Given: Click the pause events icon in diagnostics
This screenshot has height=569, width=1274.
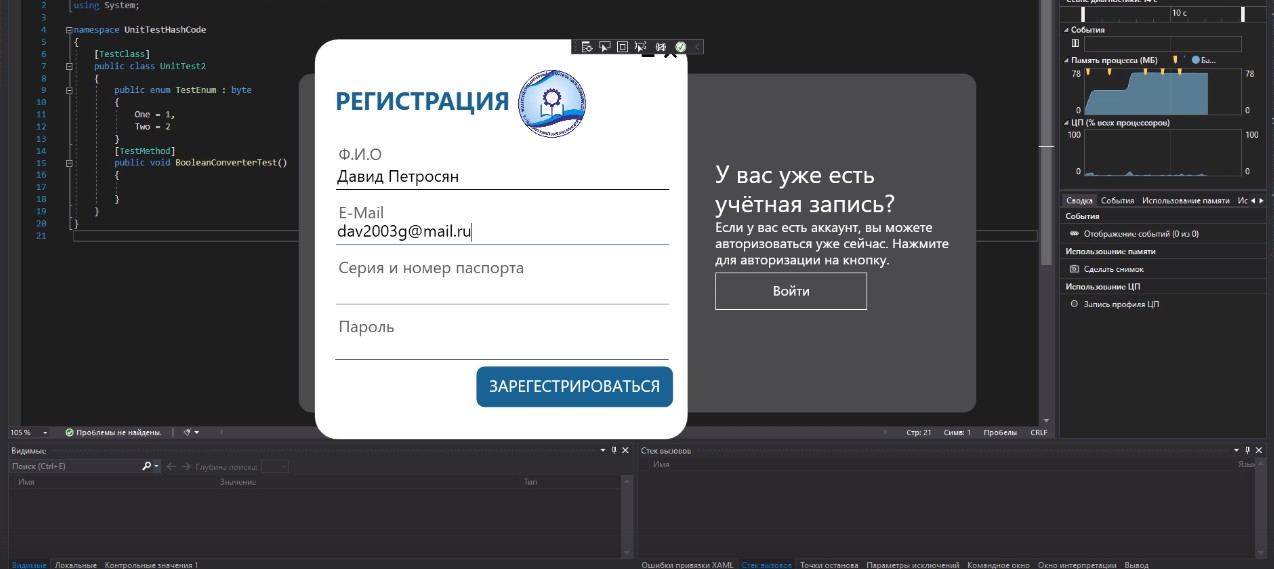Looking at the screenshot, I should click(1075, 43).
